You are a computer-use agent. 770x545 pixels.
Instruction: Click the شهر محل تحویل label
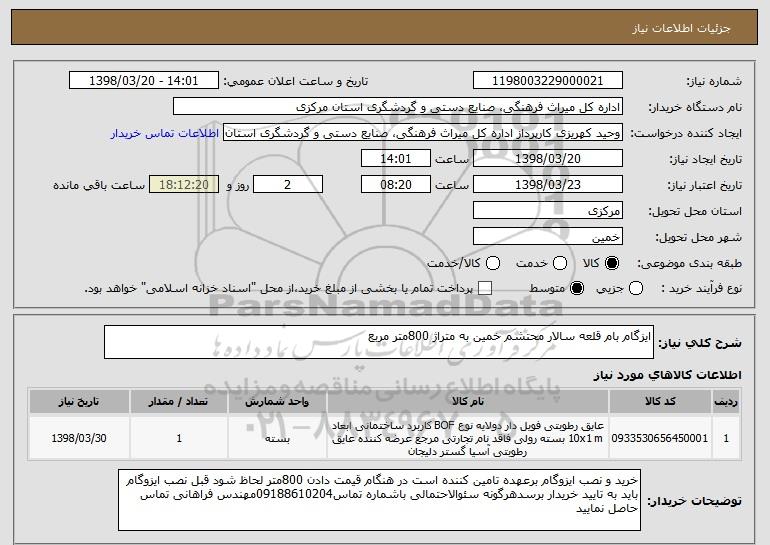tap(698, 237)
